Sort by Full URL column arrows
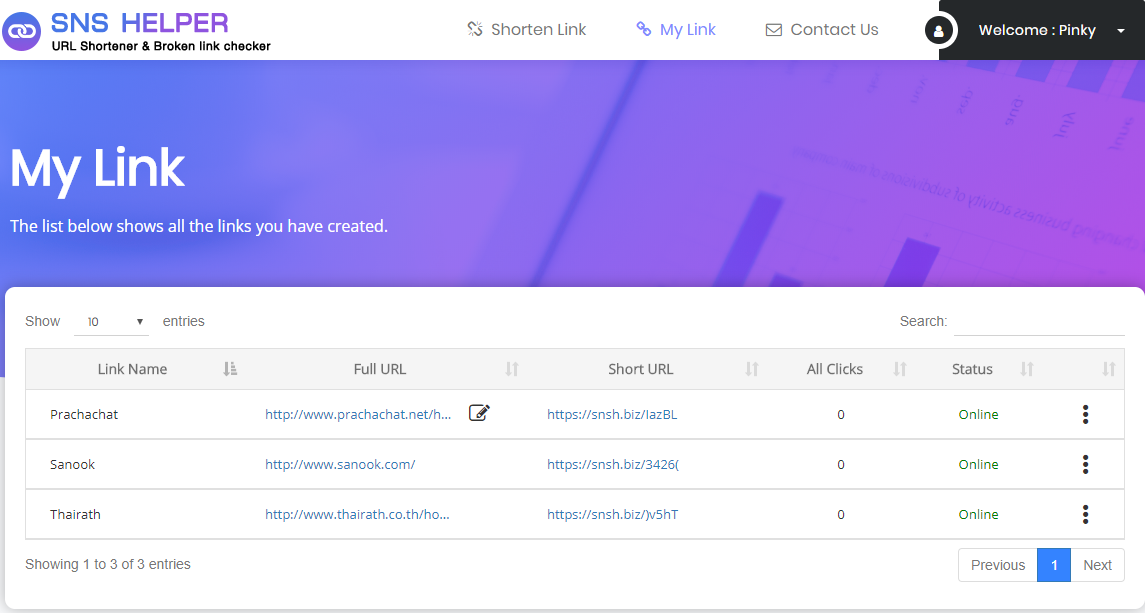The width and height of the screenshot is (1145, 613). [x=512, y=369]
